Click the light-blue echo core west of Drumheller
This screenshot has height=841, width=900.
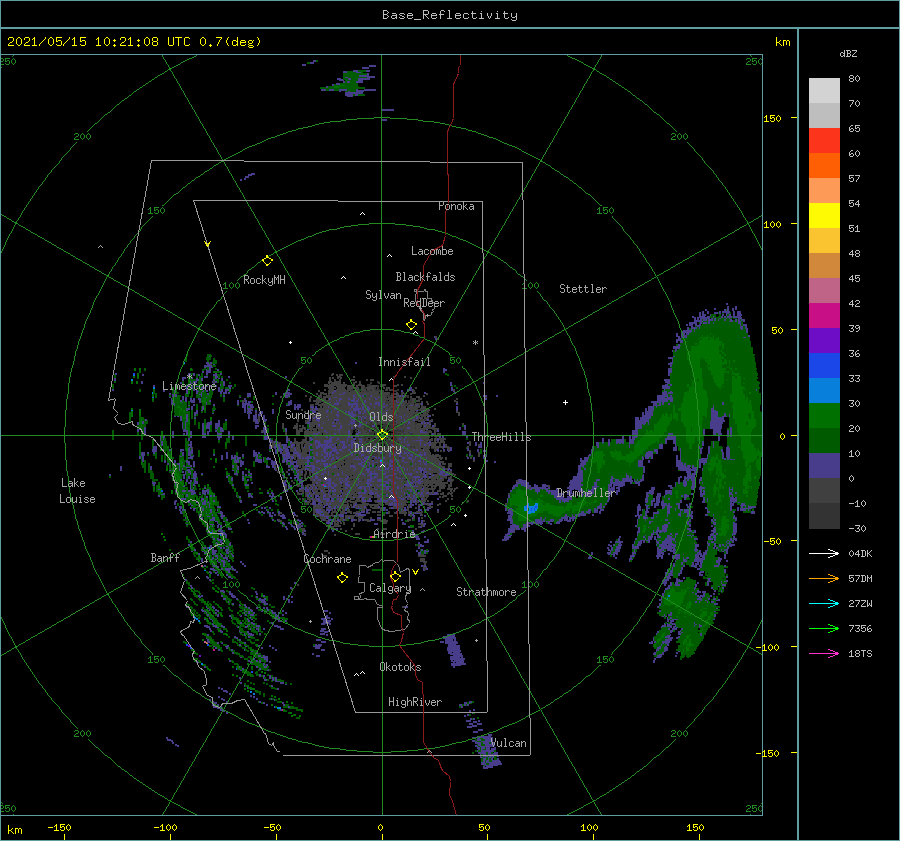click(531, 508)
